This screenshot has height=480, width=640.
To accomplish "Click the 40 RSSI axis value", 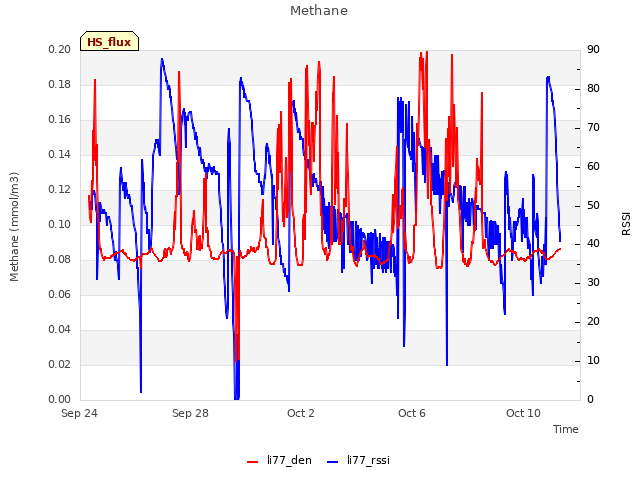I will pos(593,244).
